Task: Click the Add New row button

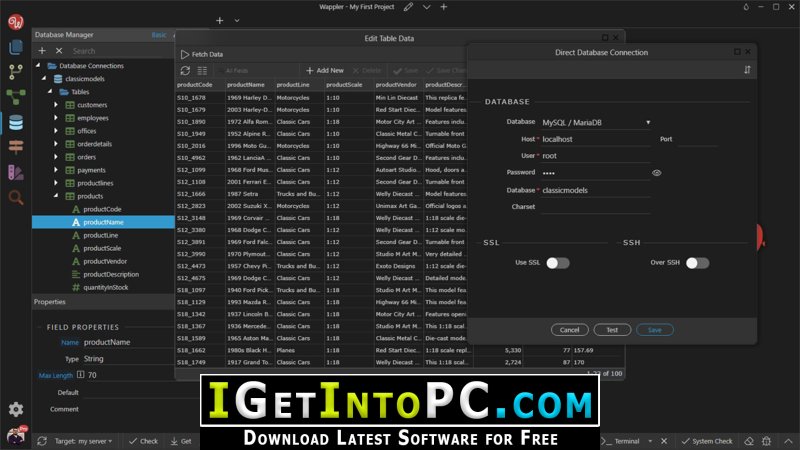Action: point(325,70)
